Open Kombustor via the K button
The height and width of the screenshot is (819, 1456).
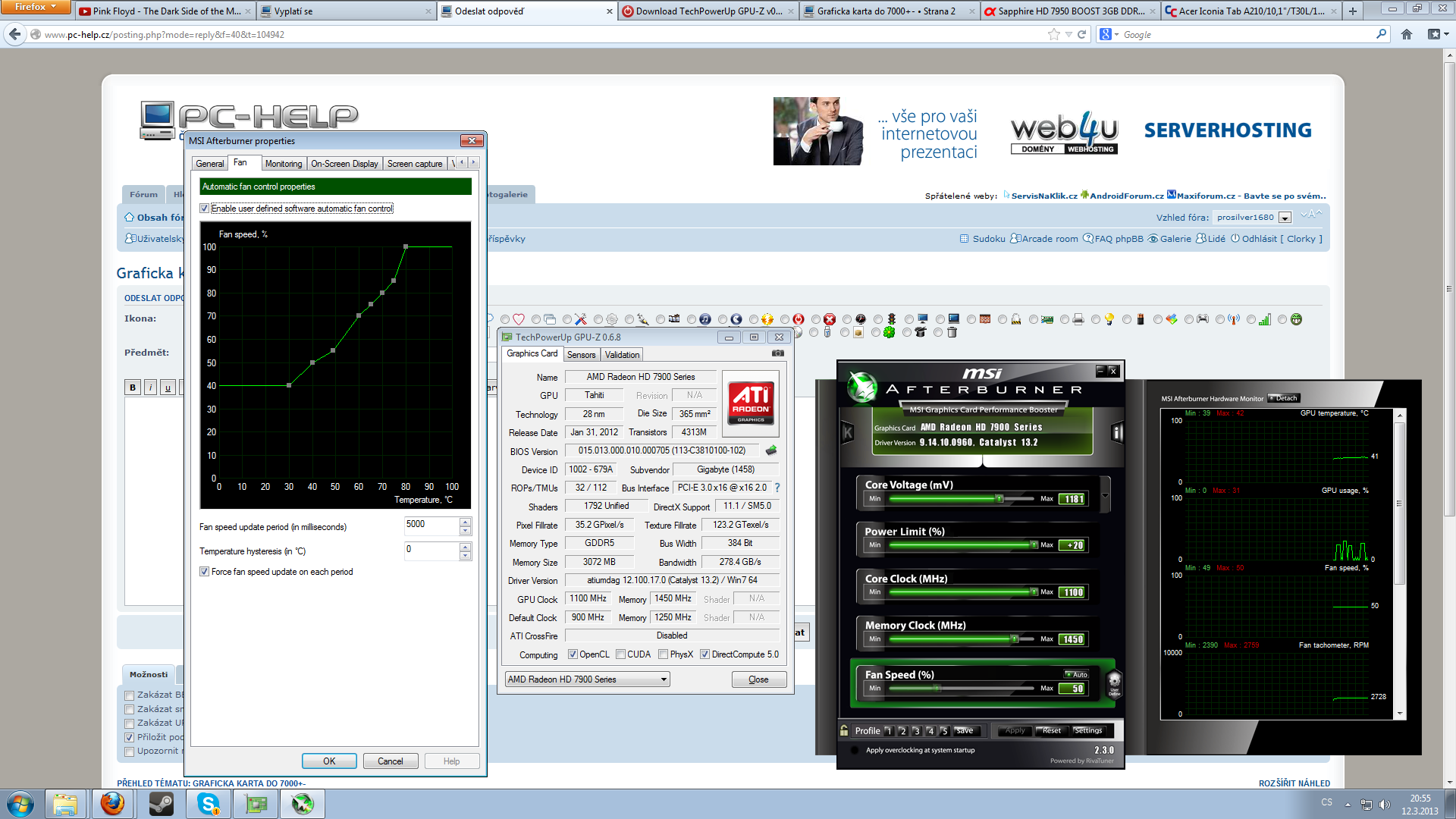(848, 432)
